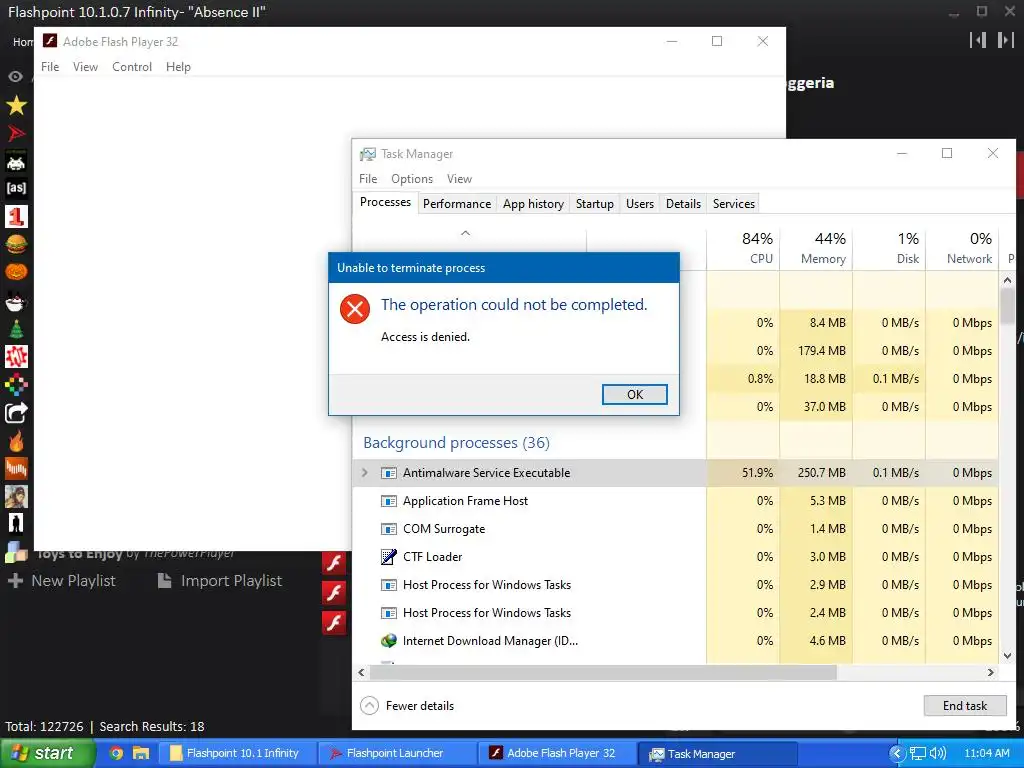Click Task Manager vertical scrollbar up arrow
Viewport: 1024px width, 768px height.
1007,280
